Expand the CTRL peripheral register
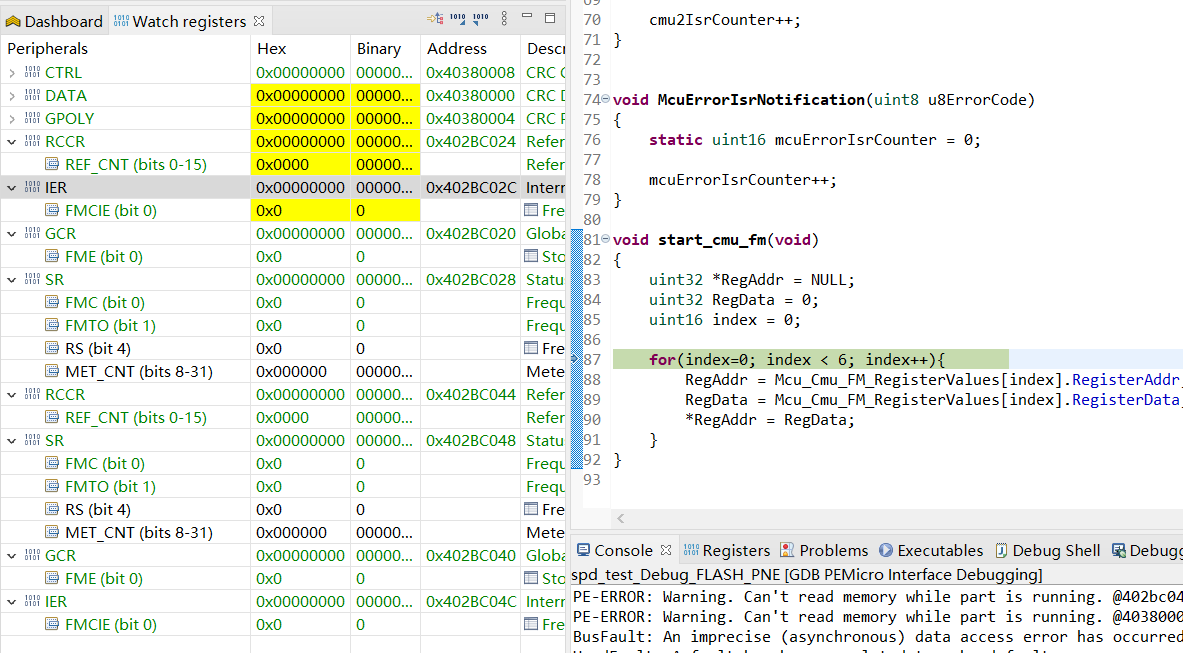 click(10, 72)
